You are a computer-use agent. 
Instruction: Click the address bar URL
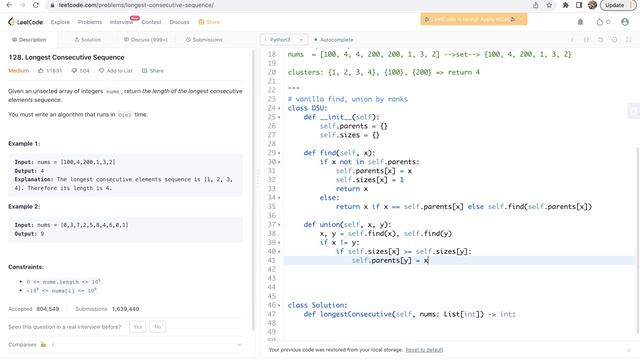[x=136, y=5]
